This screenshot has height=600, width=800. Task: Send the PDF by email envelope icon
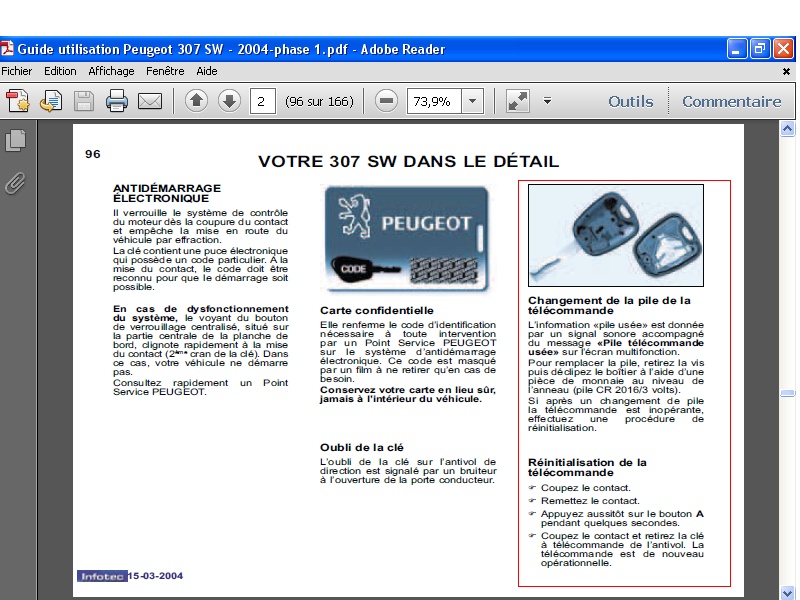pos(150,101)
